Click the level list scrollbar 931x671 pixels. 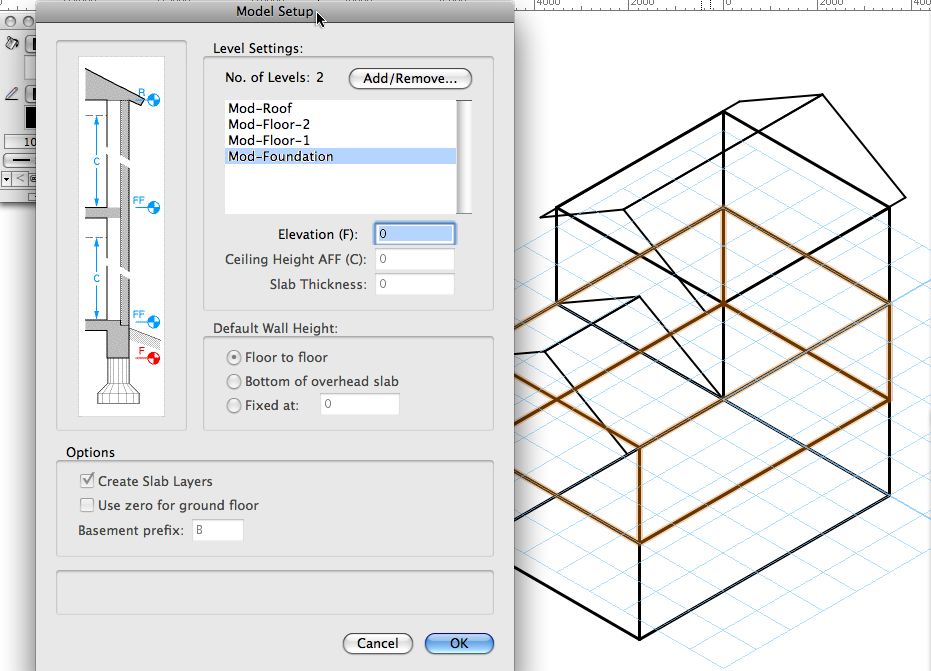464,157
